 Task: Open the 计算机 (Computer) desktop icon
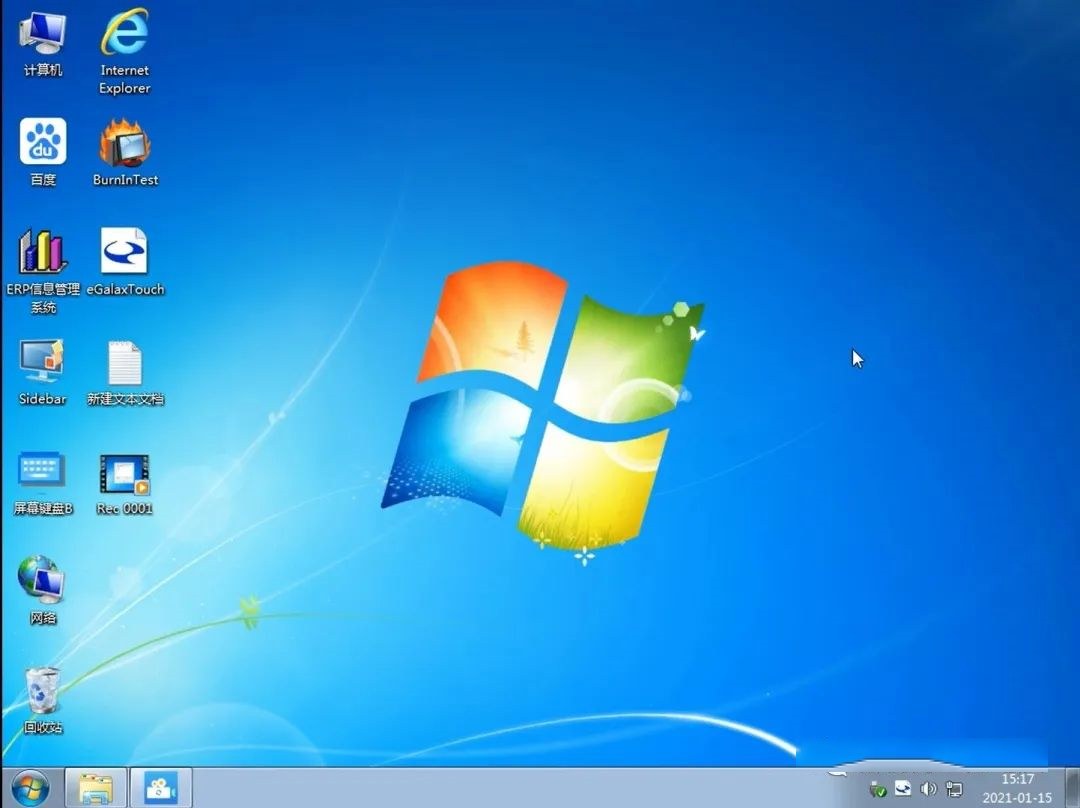[x=43, y=43]
